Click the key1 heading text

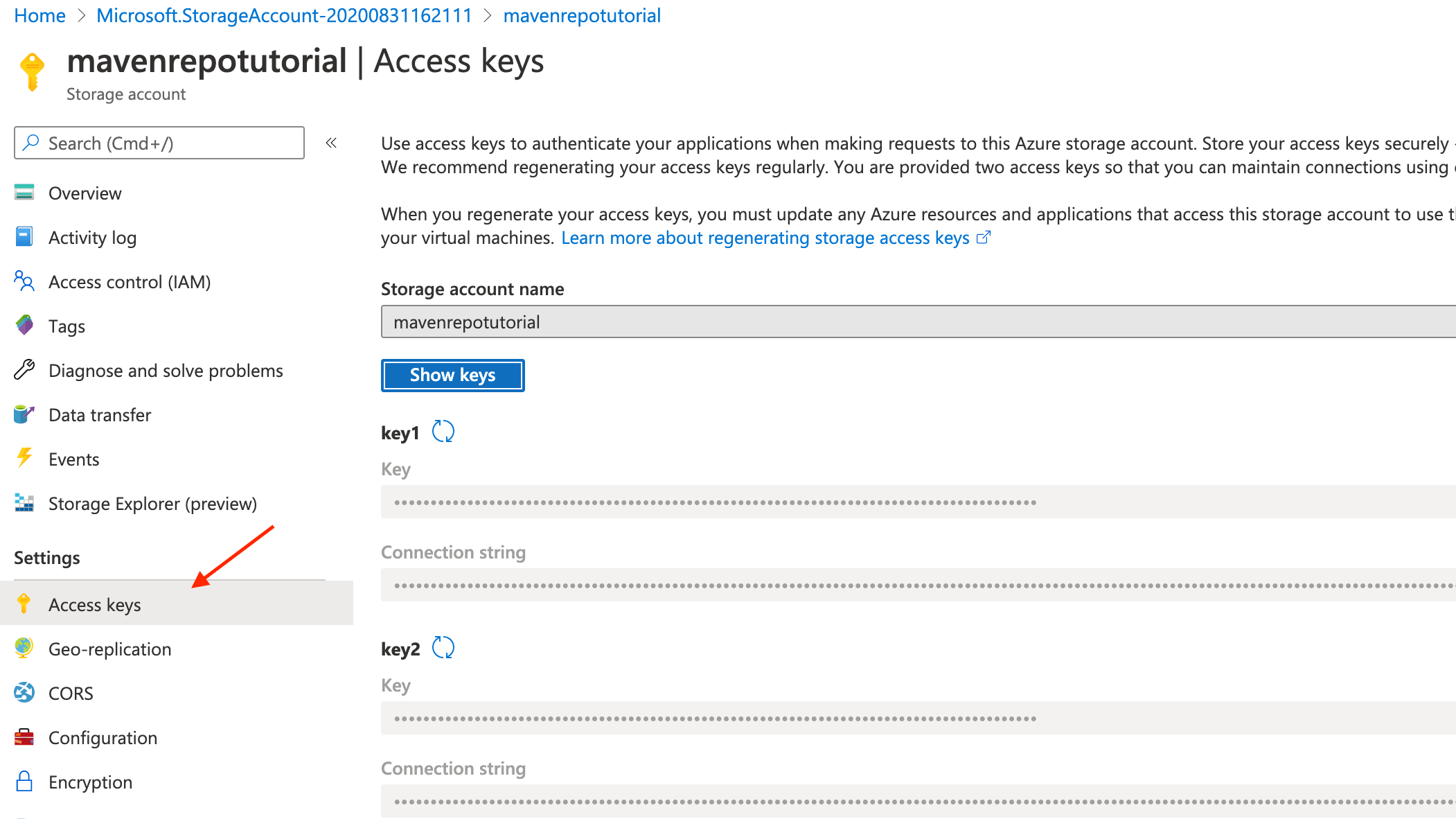pos(400,433)
